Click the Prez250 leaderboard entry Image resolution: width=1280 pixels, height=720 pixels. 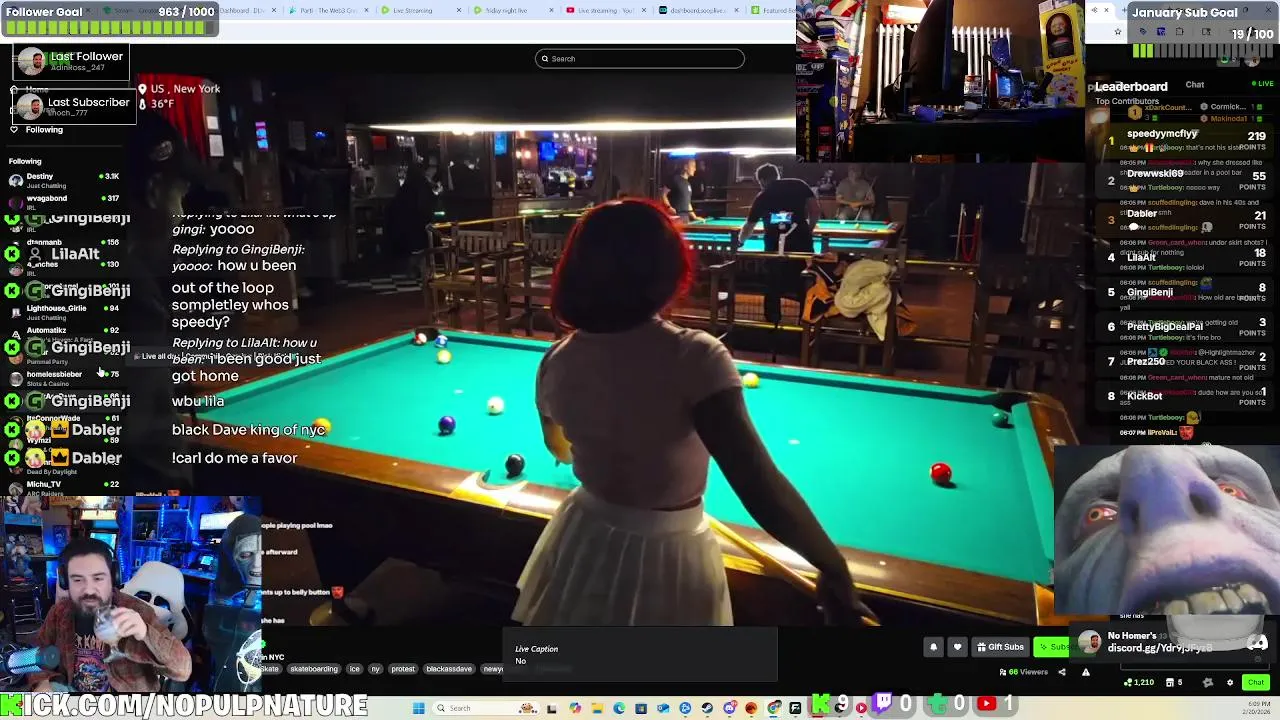tap(1185, 361)
